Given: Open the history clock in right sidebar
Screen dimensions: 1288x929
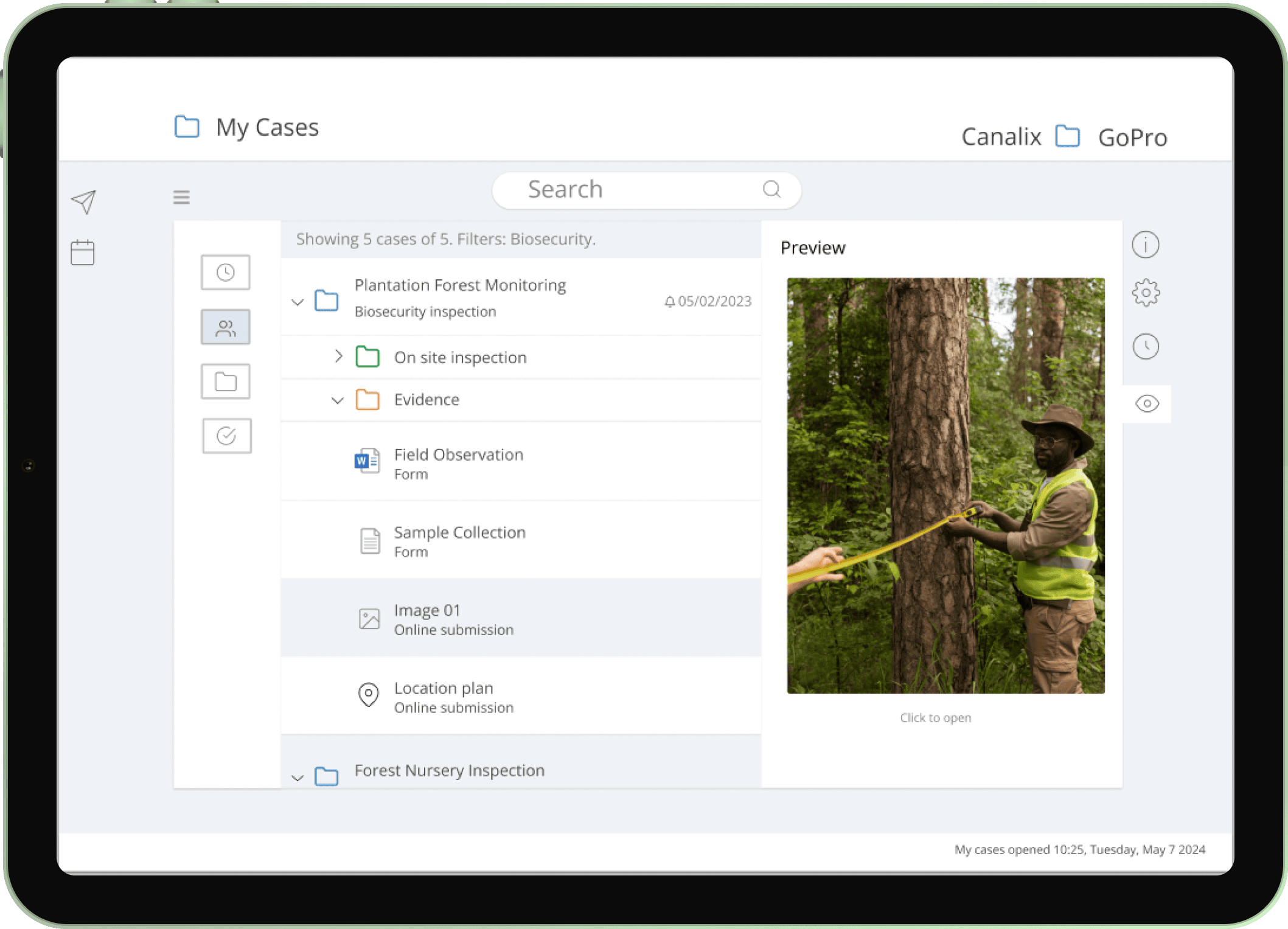Looking at the screenshot, I should (1146, 346).
